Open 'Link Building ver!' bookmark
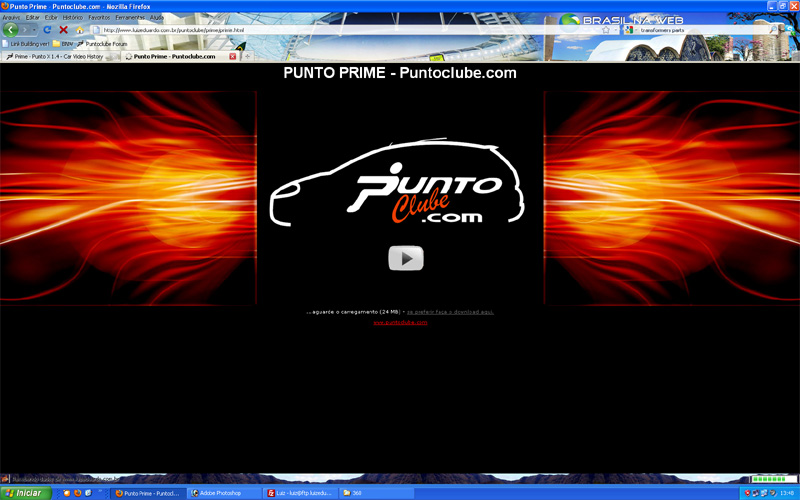Image resolution: width=800 pixels, height=500 pixels. [26, 44]
